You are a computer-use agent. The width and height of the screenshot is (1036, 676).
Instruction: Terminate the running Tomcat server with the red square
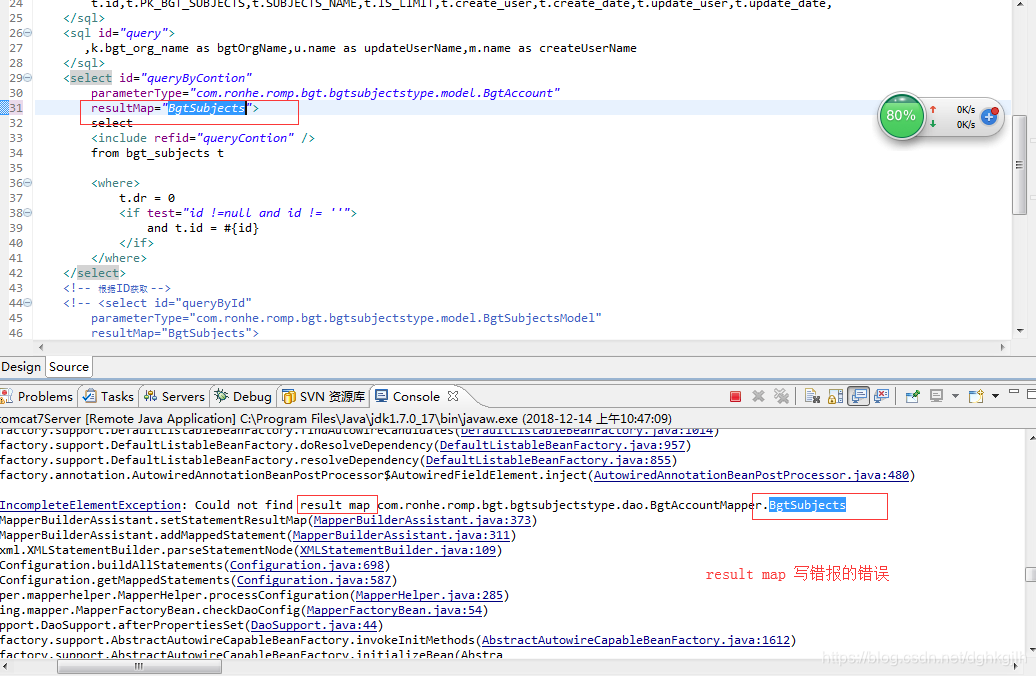coord(735,396)
